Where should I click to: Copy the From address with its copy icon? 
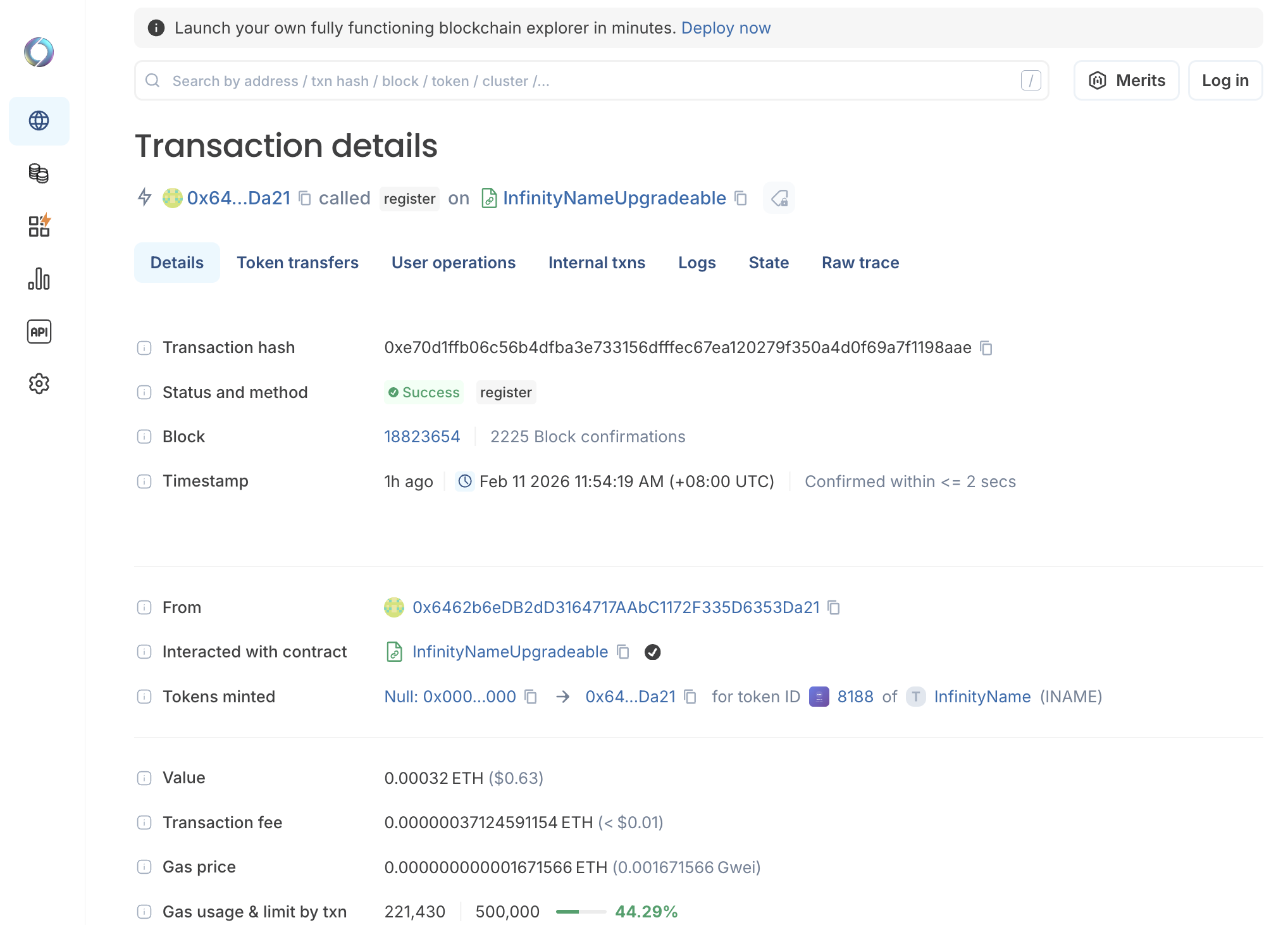[x=834, y=607]
